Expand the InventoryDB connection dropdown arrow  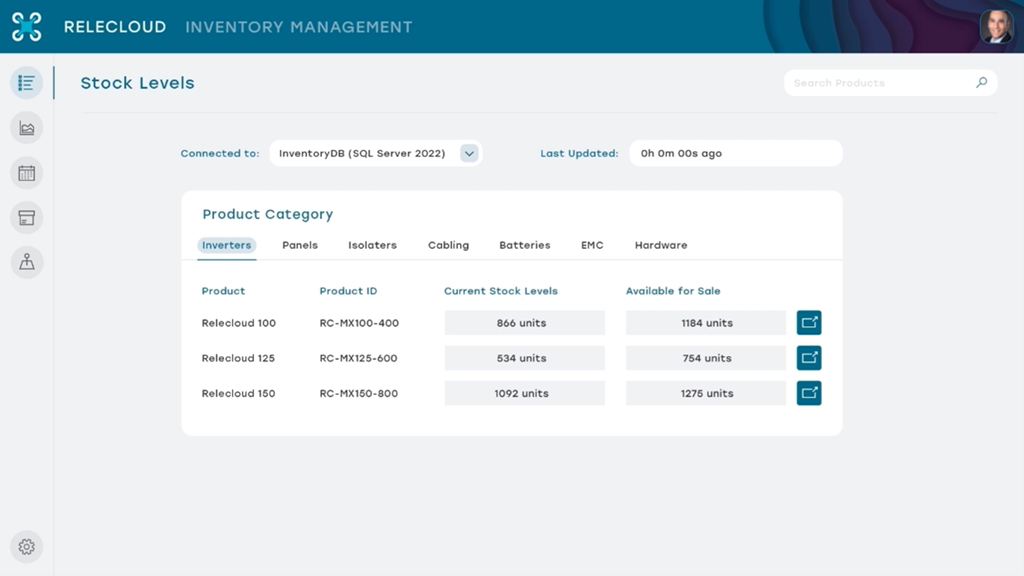click(469, 153)
